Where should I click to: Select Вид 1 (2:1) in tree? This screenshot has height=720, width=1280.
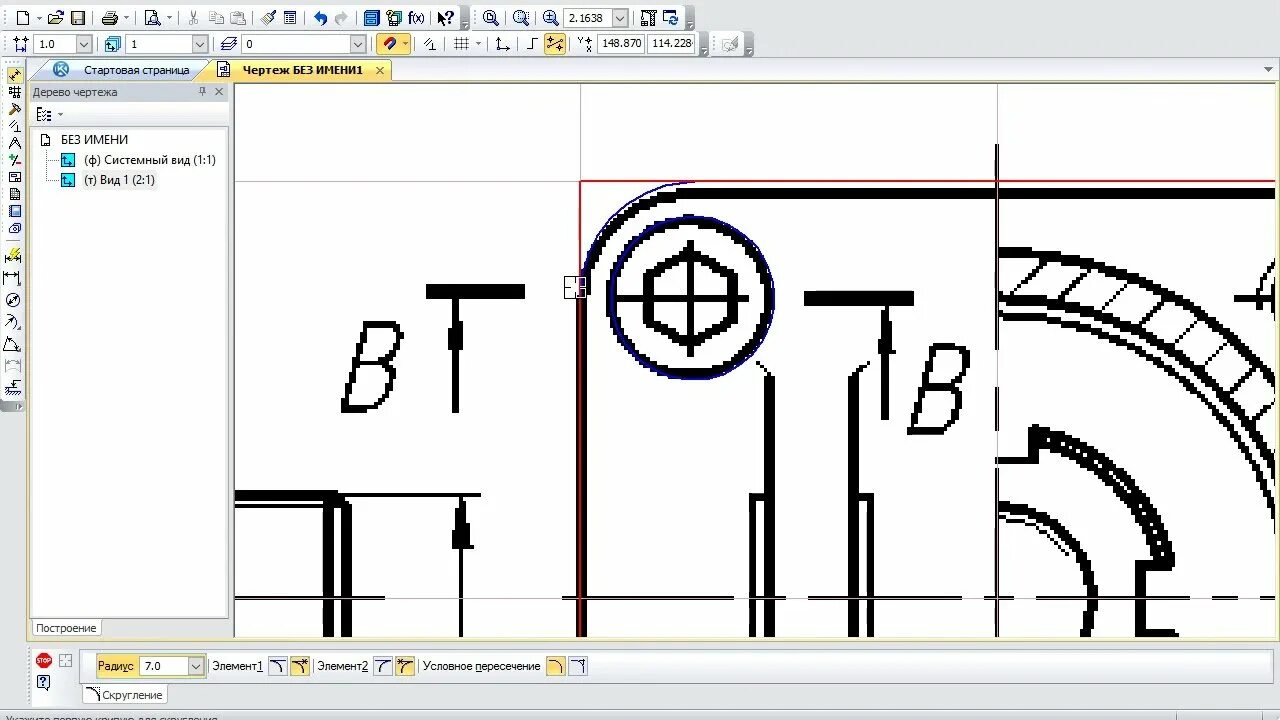click(x=119, y=180)
